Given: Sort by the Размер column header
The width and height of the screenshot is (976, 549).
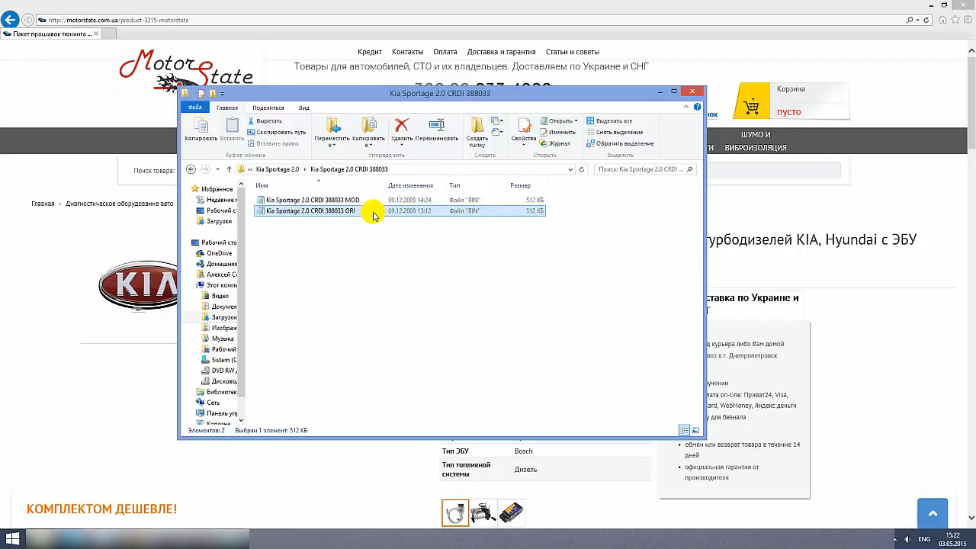Looking at the screenshot, I should 520,185.
